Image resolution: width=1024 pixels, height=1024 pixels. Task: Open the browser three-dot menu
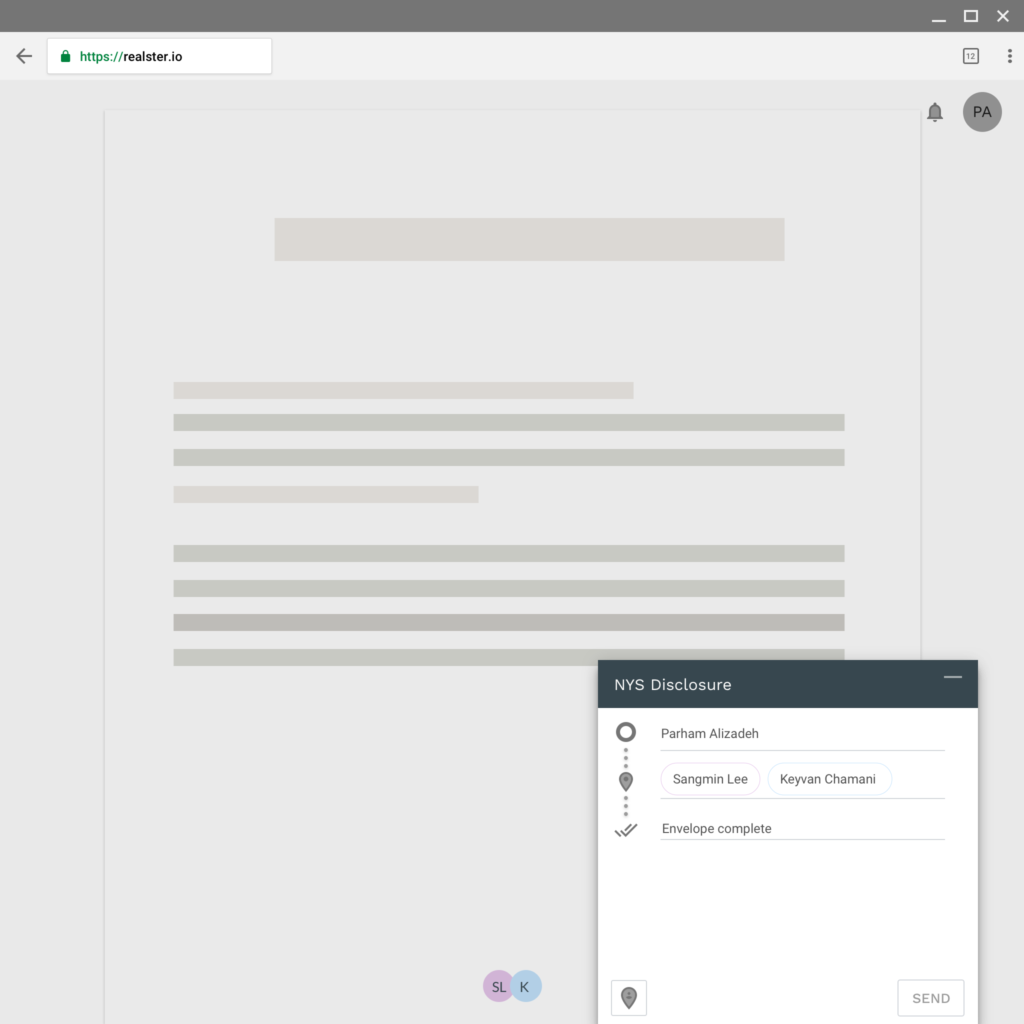click(1009, 56)
